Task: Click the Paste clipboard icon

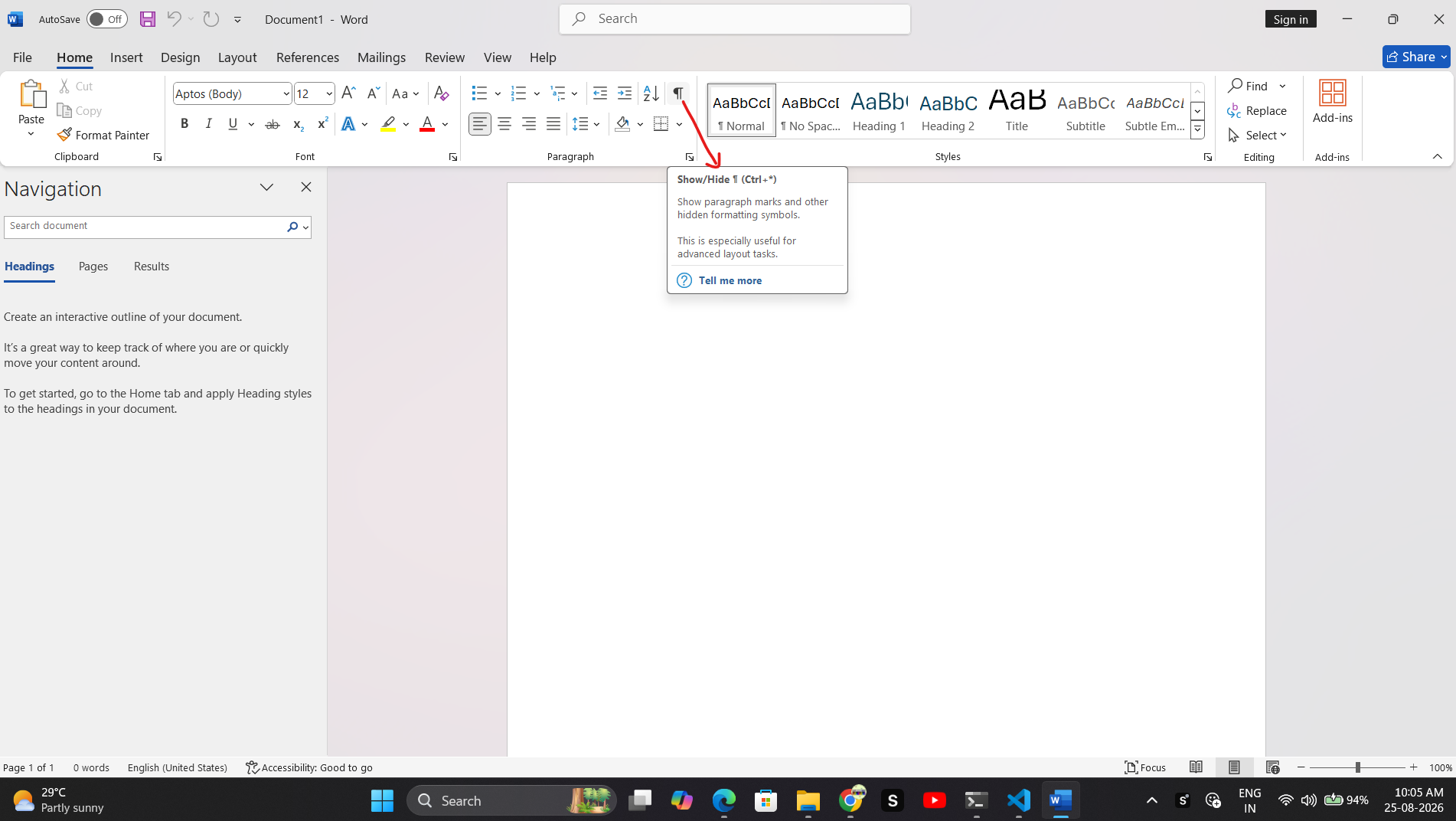Action: (31, 94)
